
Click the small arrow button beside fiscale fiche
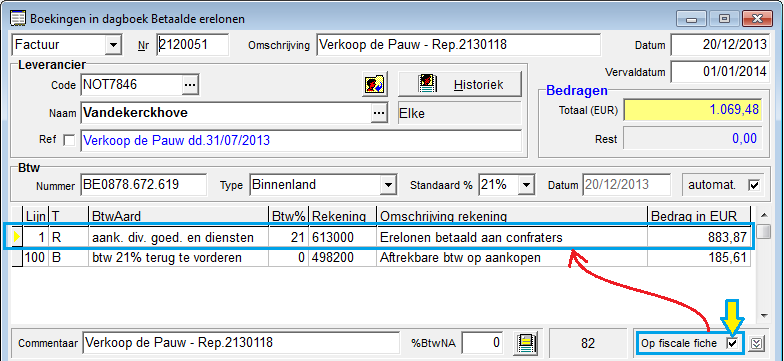(758, 343)
